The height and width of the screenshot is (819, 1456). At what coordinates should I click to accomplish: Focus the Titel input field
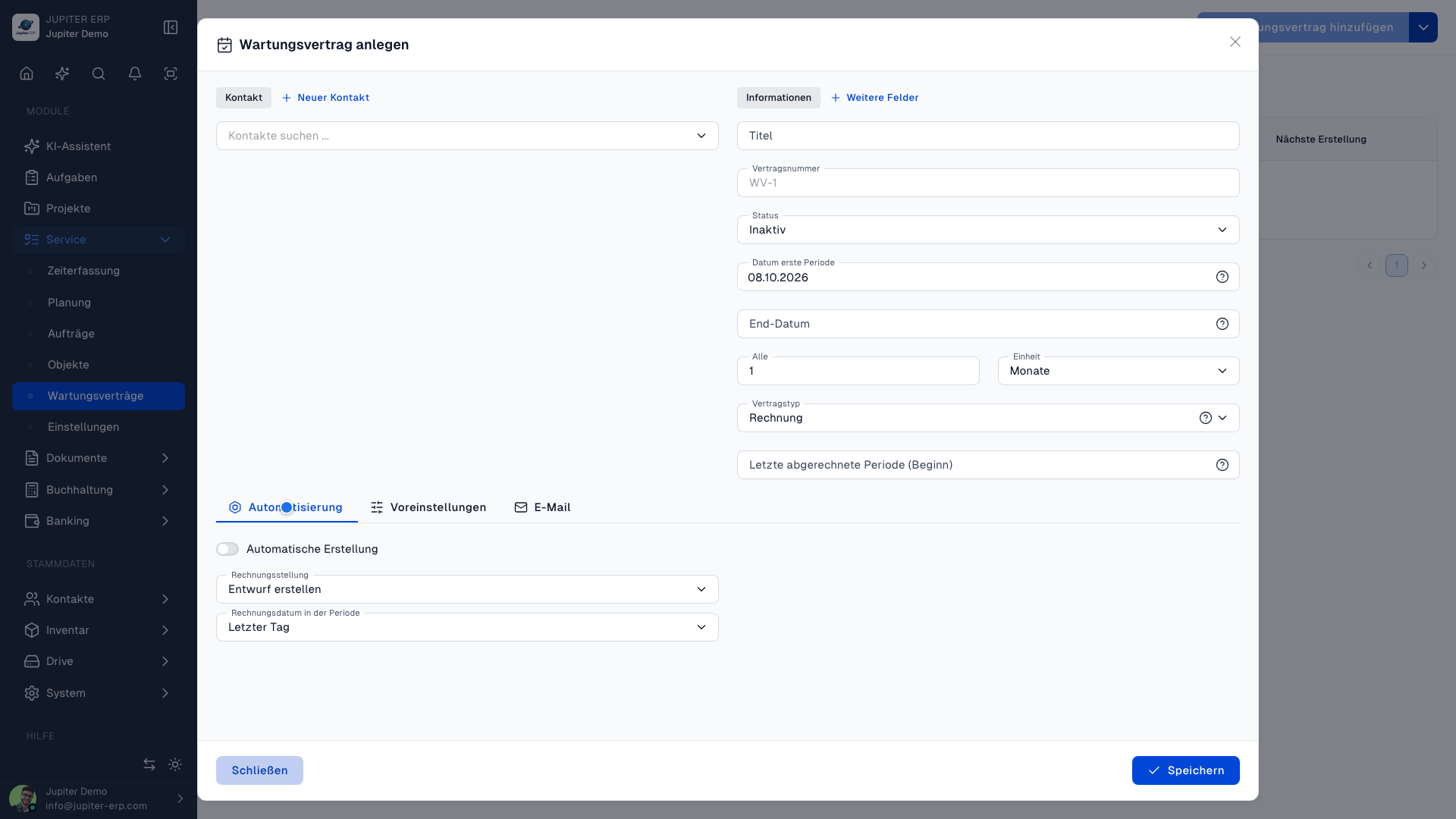[x=988, y=136]
